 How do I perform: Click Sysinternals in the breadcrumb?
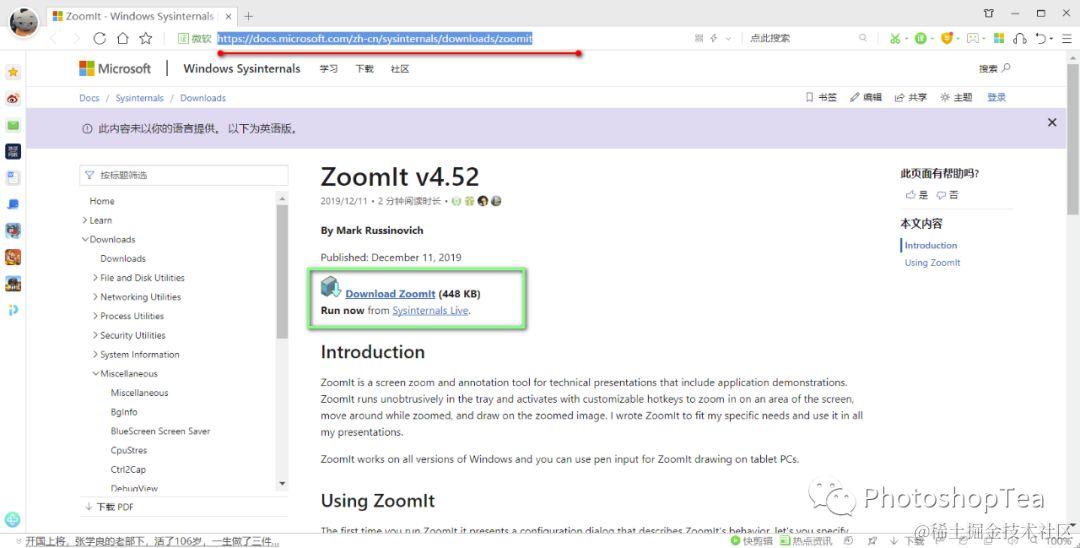click(140, 98)
